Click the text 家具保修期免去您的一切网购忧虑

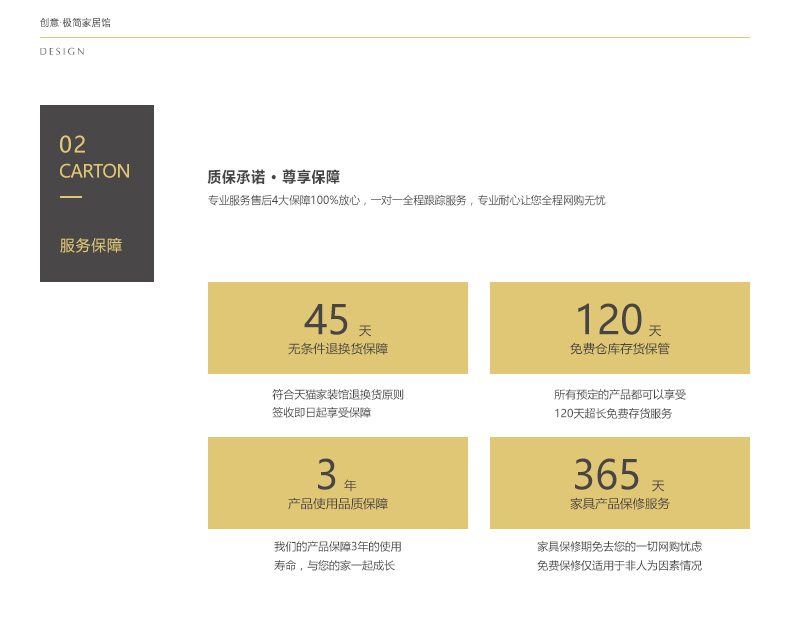619,547
